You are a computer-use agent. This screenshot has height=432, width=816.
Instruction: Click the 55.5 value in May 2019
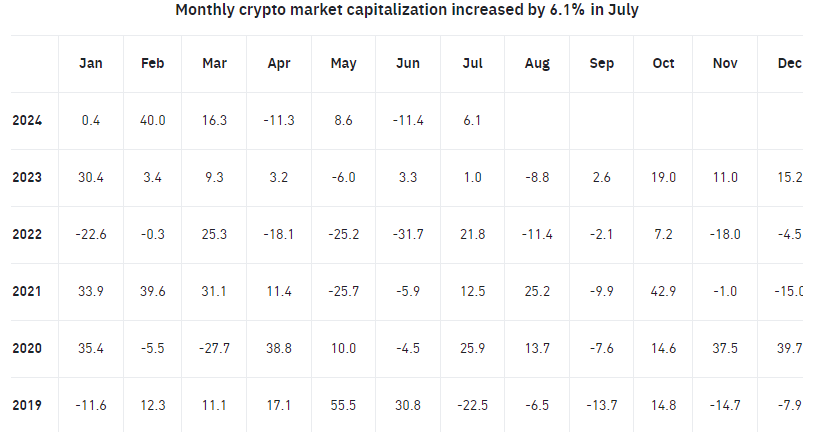pyautogui.click(x=344, y=405)
